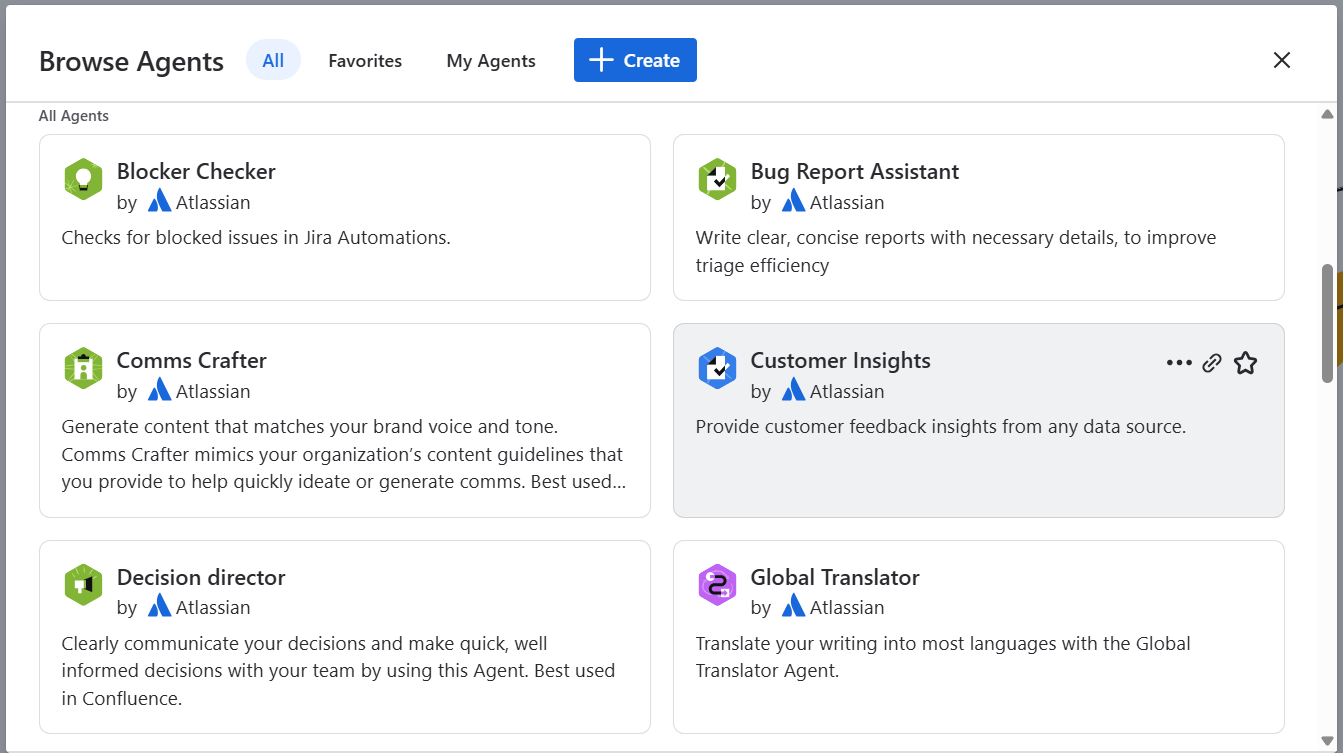Star Customer Insights as a favorite
The height and width of the screenshot is (753, 1343).
[1245, 363]
